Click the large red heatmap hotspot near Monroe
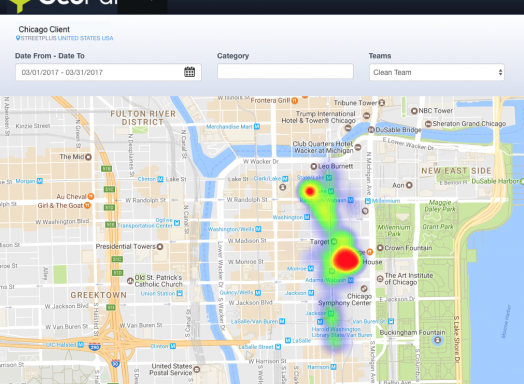 [x=346, y=259]
